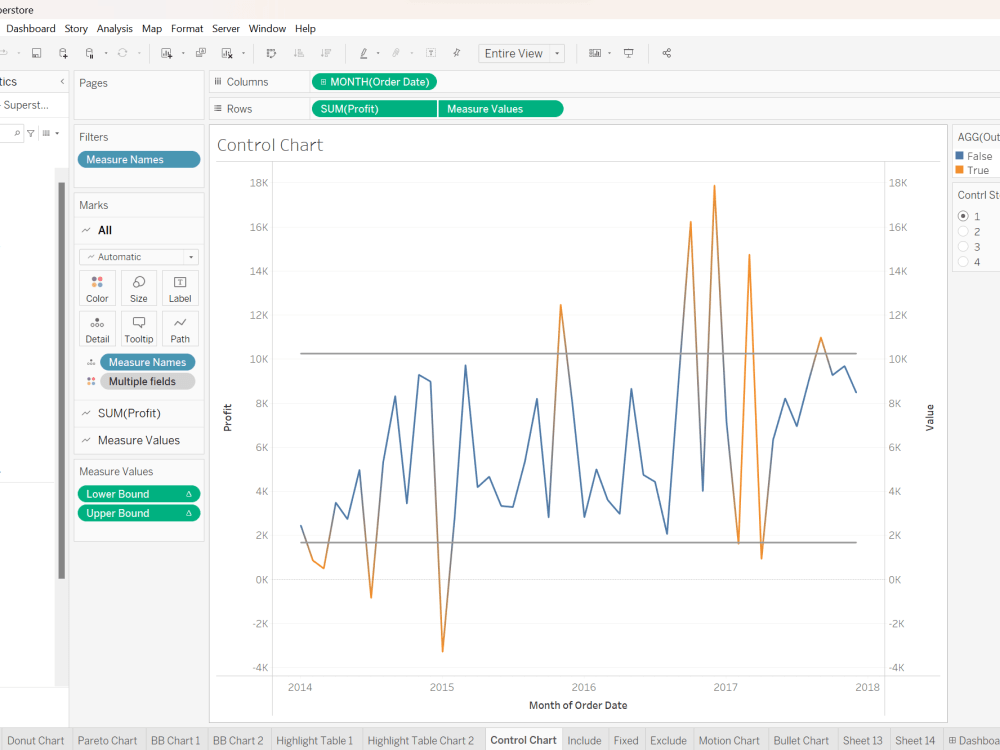1000x750 pixels.
Task: Expand the mark type Automatic dropdown
Action: point(193,256)
